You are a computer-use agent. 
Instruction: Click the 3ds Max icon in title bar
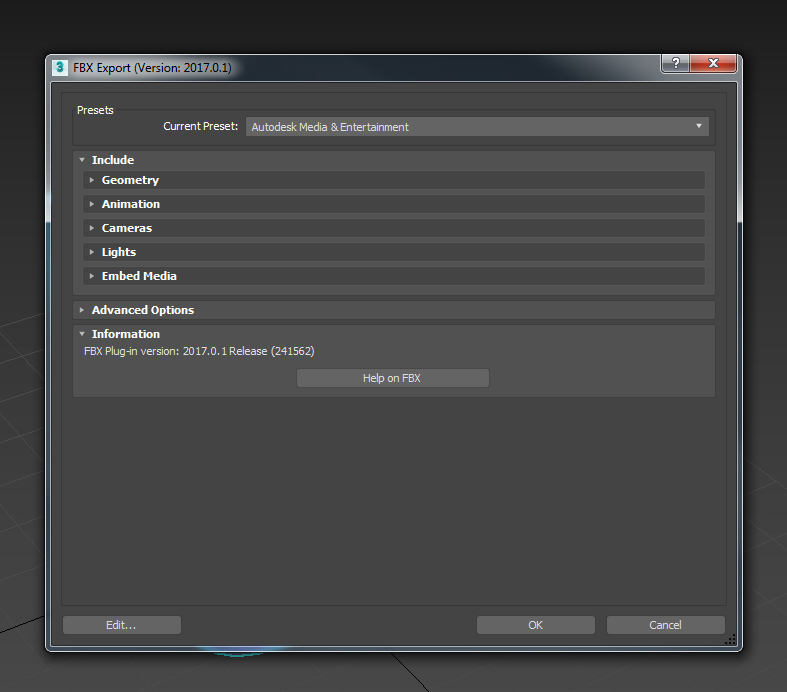pyautogui.click(x=60, y=68)
